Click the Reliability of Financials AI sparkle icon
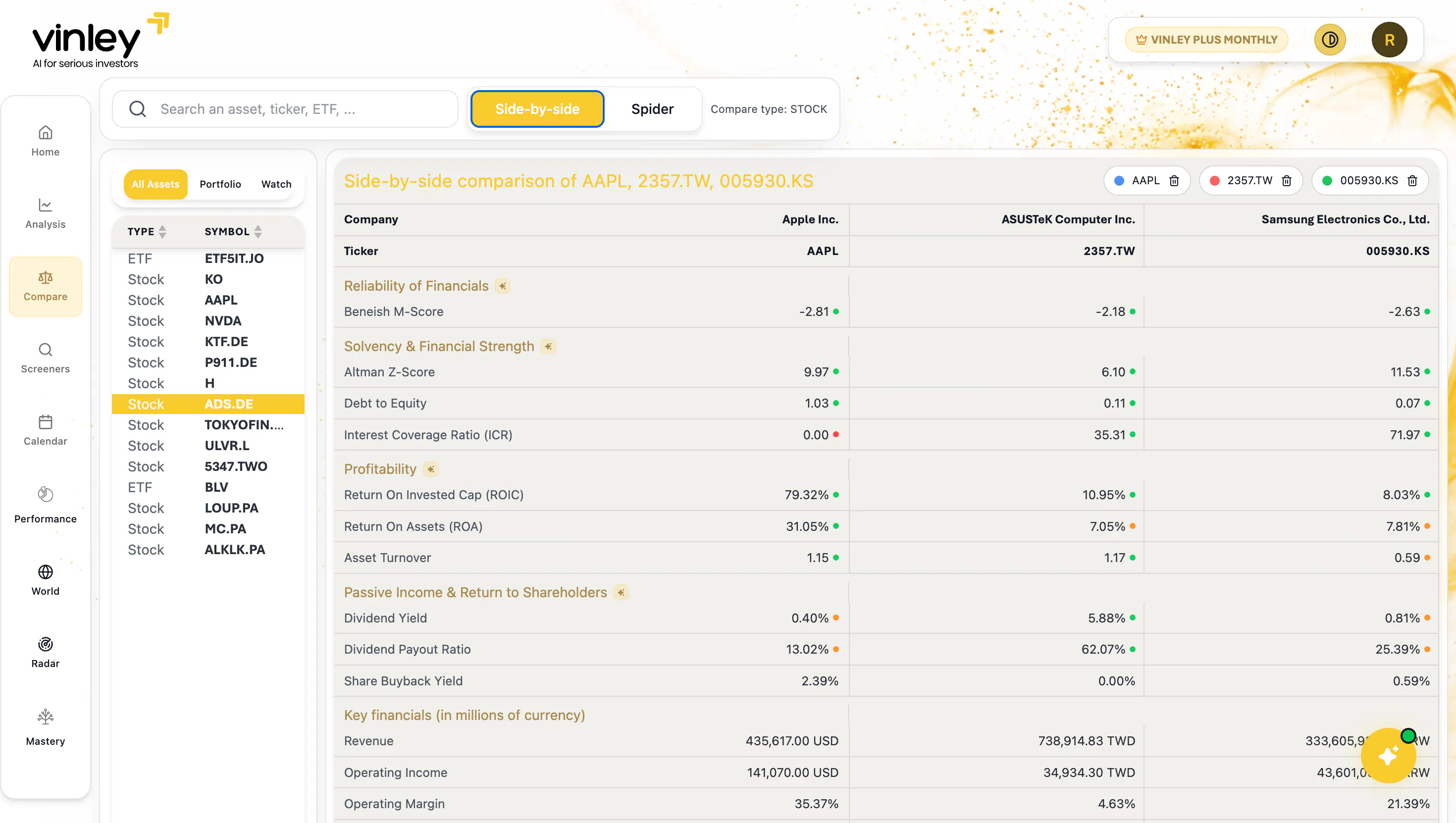This screenshot has width=1456, height=823. pyautogui.click(x=503, y=286)
